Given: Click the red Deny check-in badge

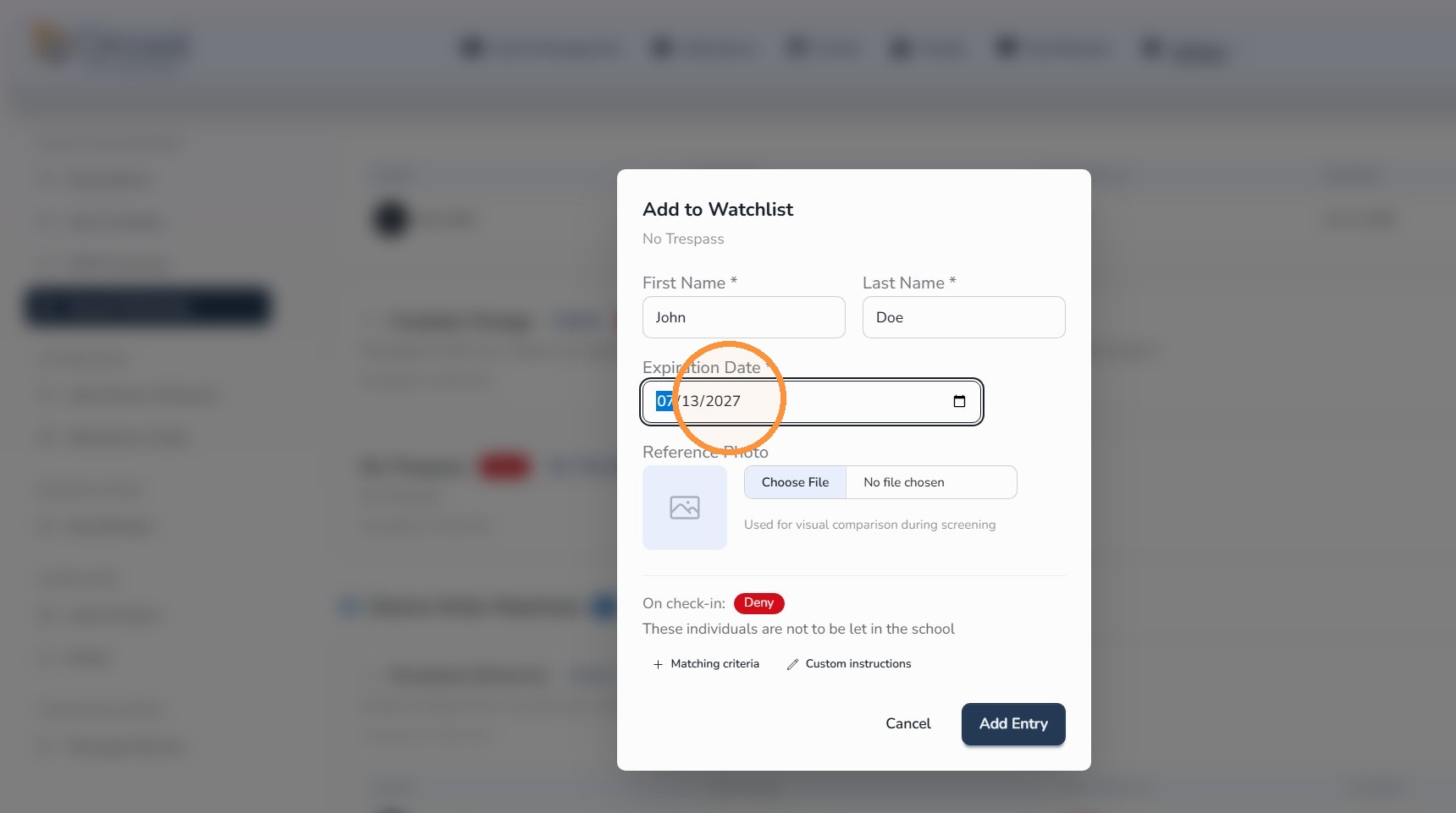Looking at the screenshot, I should (x=758, y=603).
